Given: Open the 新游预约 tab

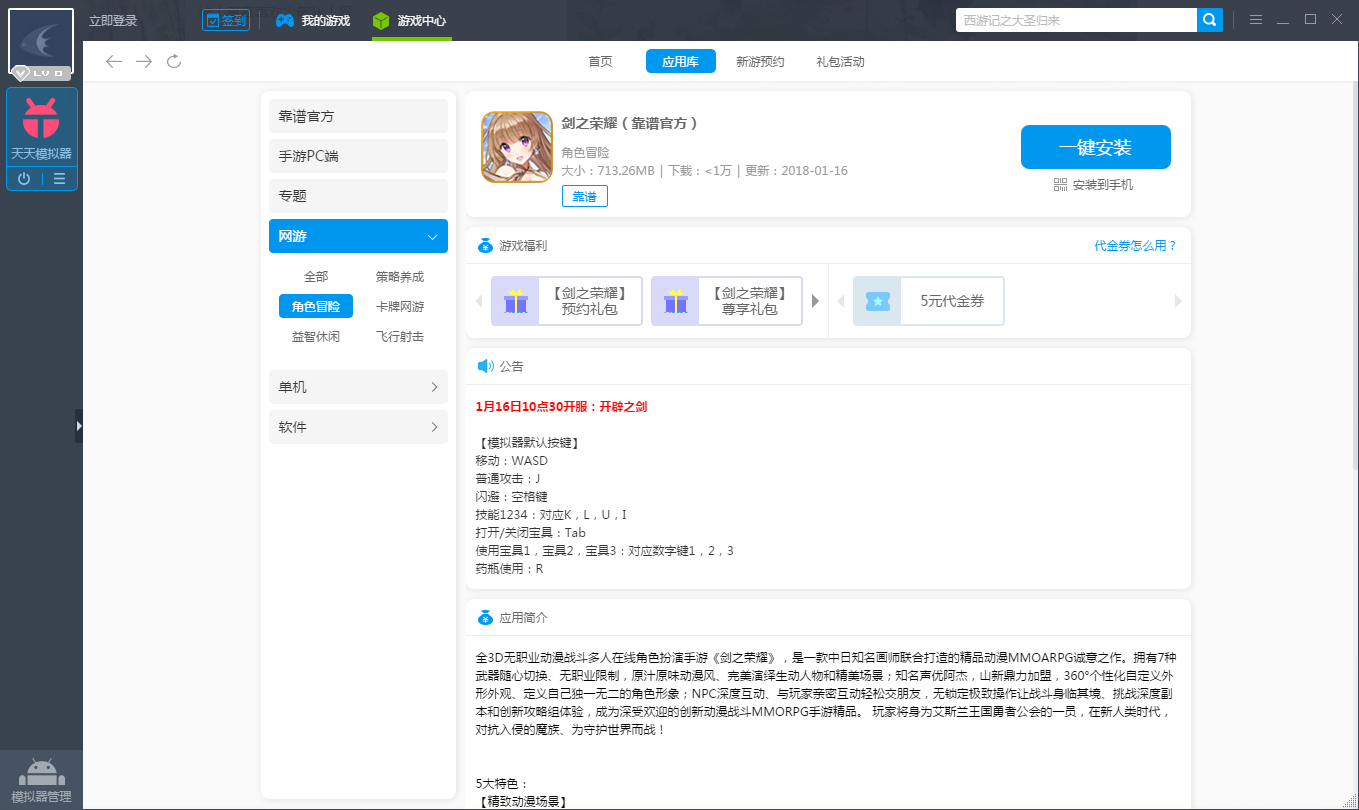Looking at the screenshot, I should point(760,62).
